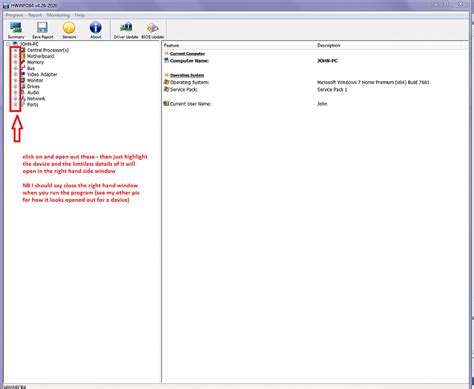The image size is (474, 389).
Task: Open the Report menu
Action: (x=35, y=15)
